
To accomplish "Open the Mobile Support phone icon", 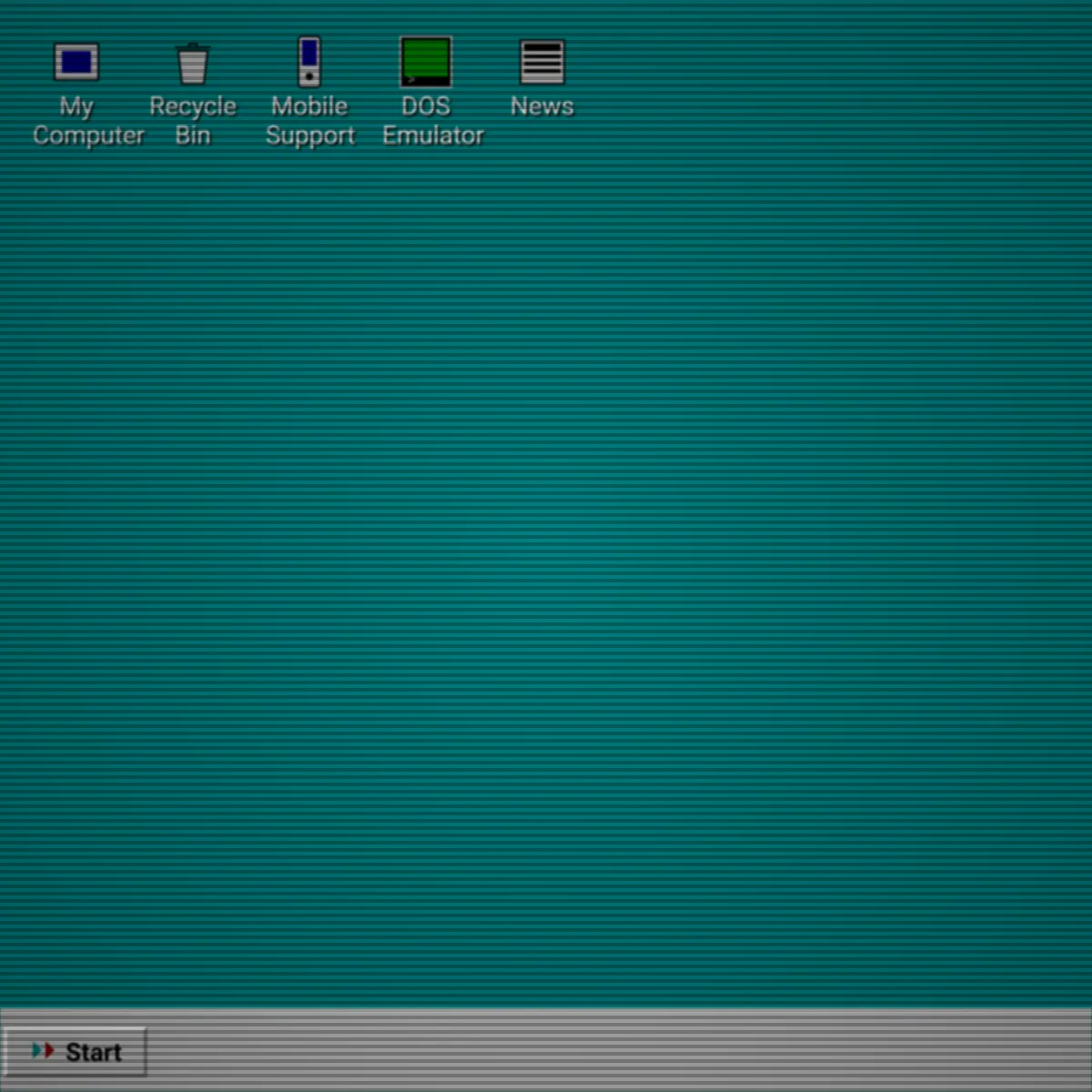I will pos(309,61).
